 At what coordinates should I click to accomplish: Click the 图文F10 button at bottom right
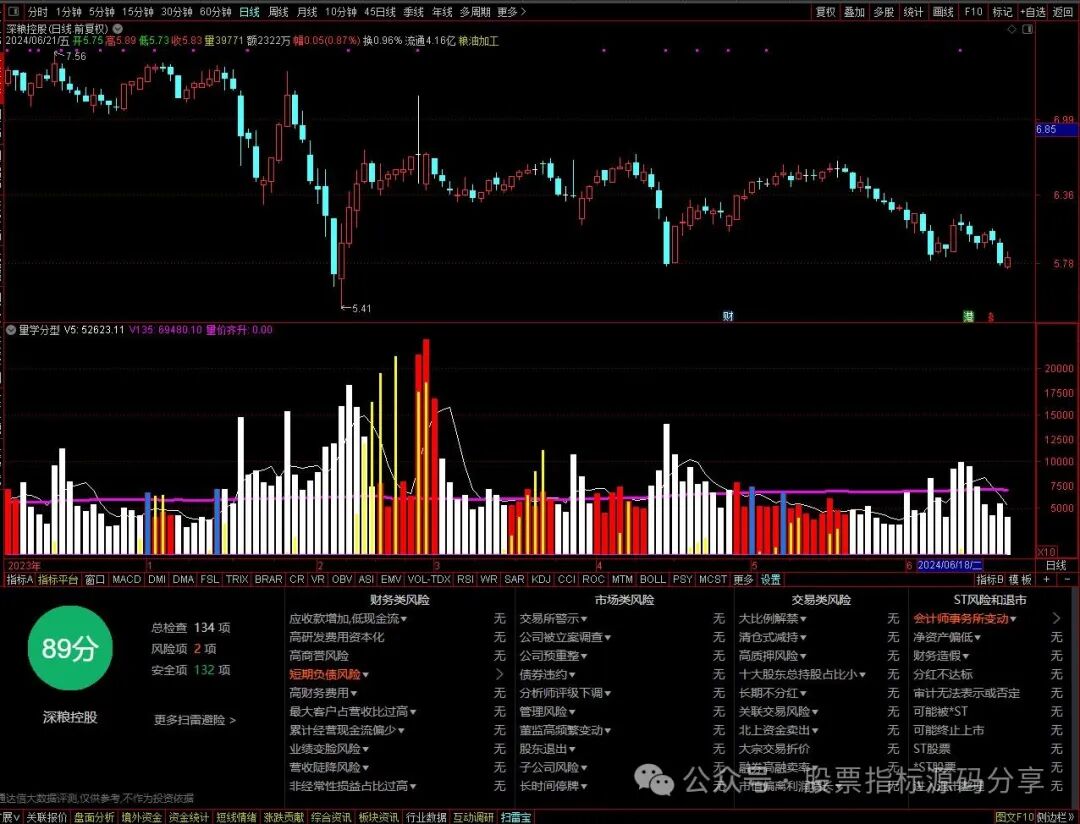coord(1015,817)
